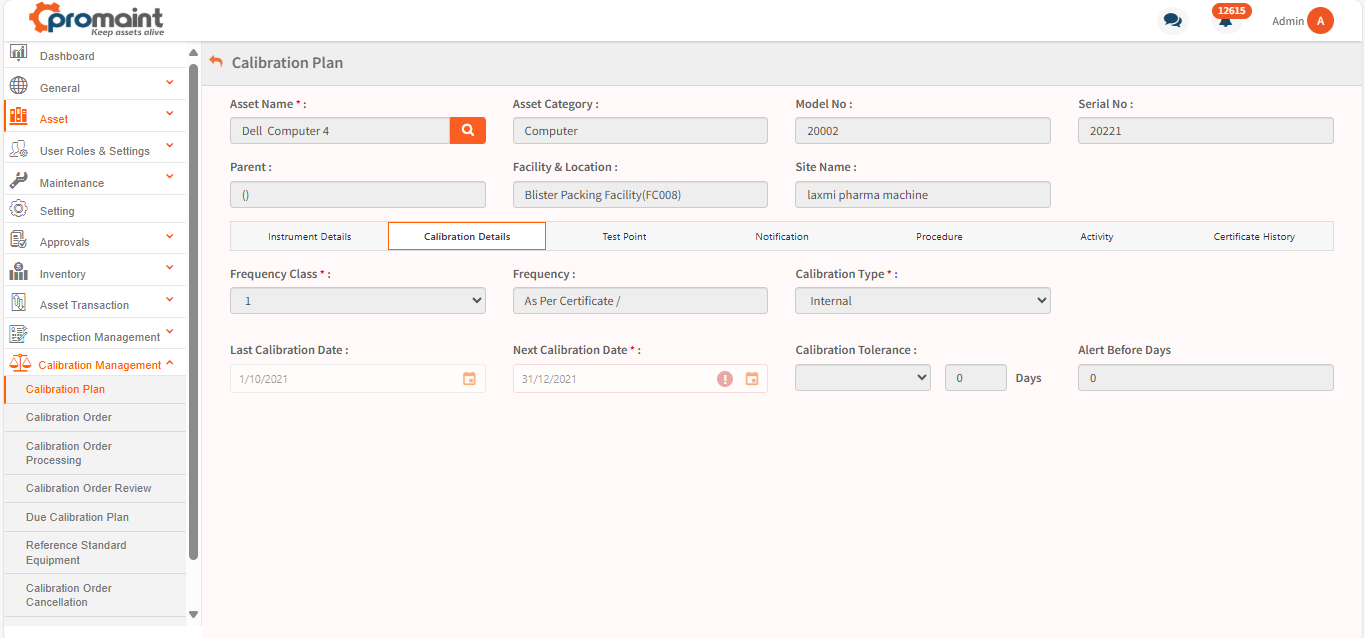Open Calibration Order Review link

point(89,488)
